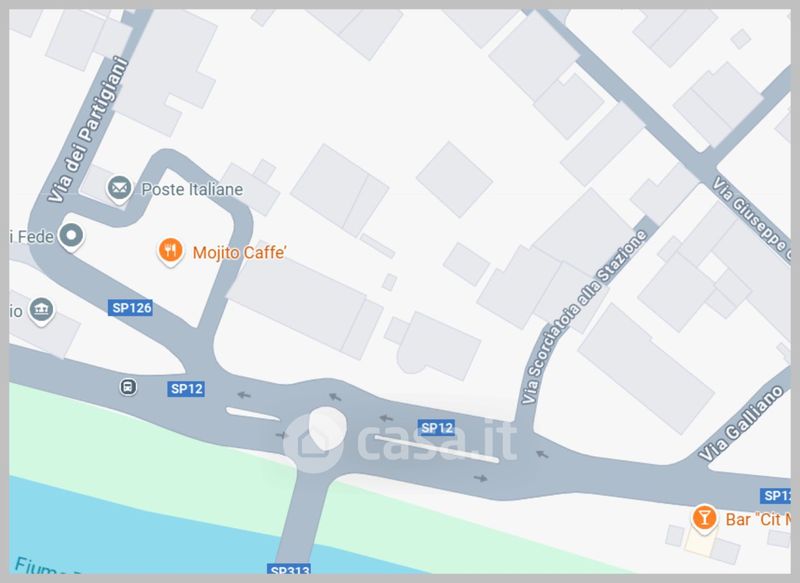Screen dimensions: 800x583
Task: Click the Via dei Partigiani street label
Action: pos(87,130)
